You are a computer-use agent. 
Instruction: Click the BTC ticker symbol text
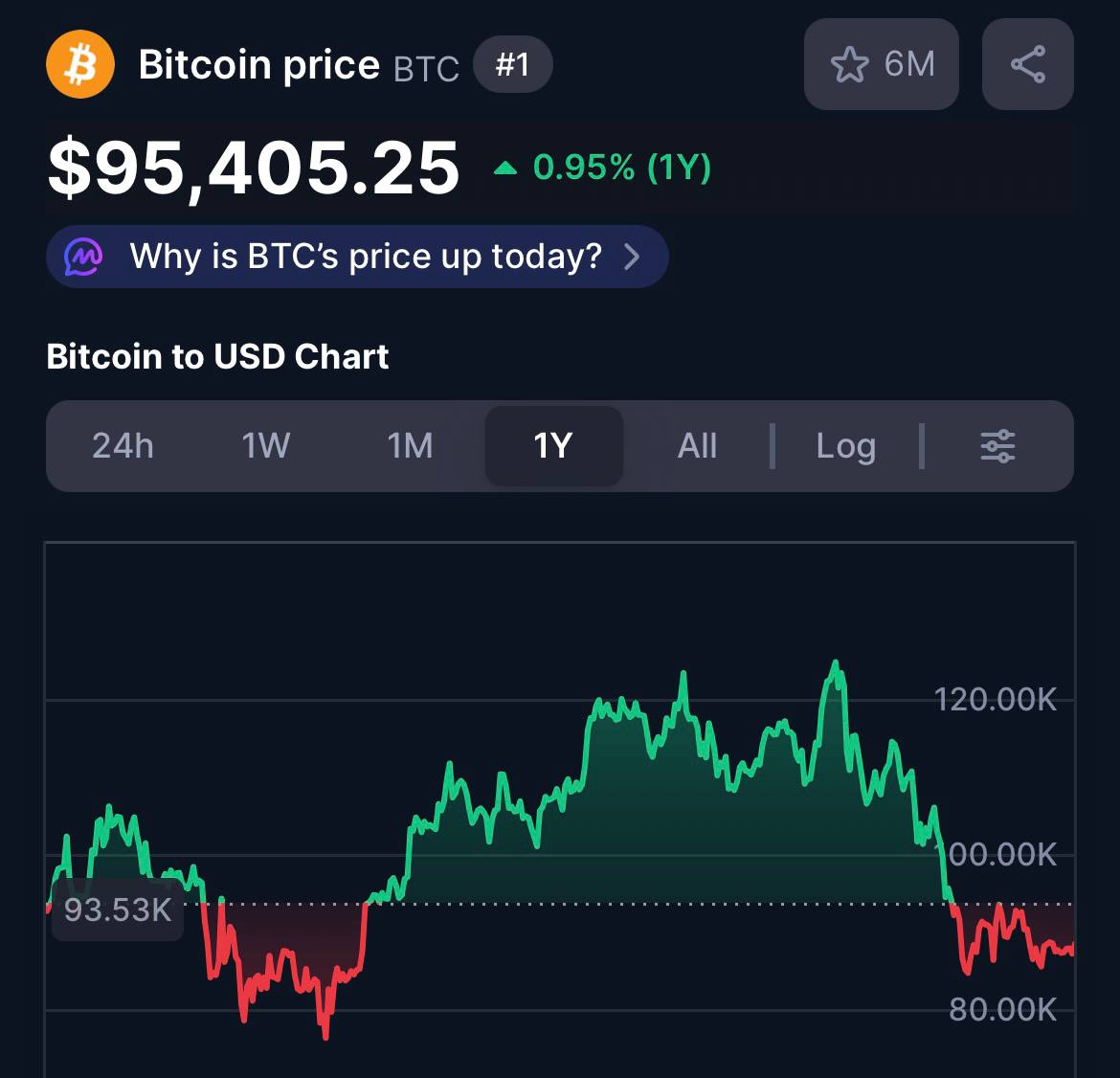tap(426, 69)
